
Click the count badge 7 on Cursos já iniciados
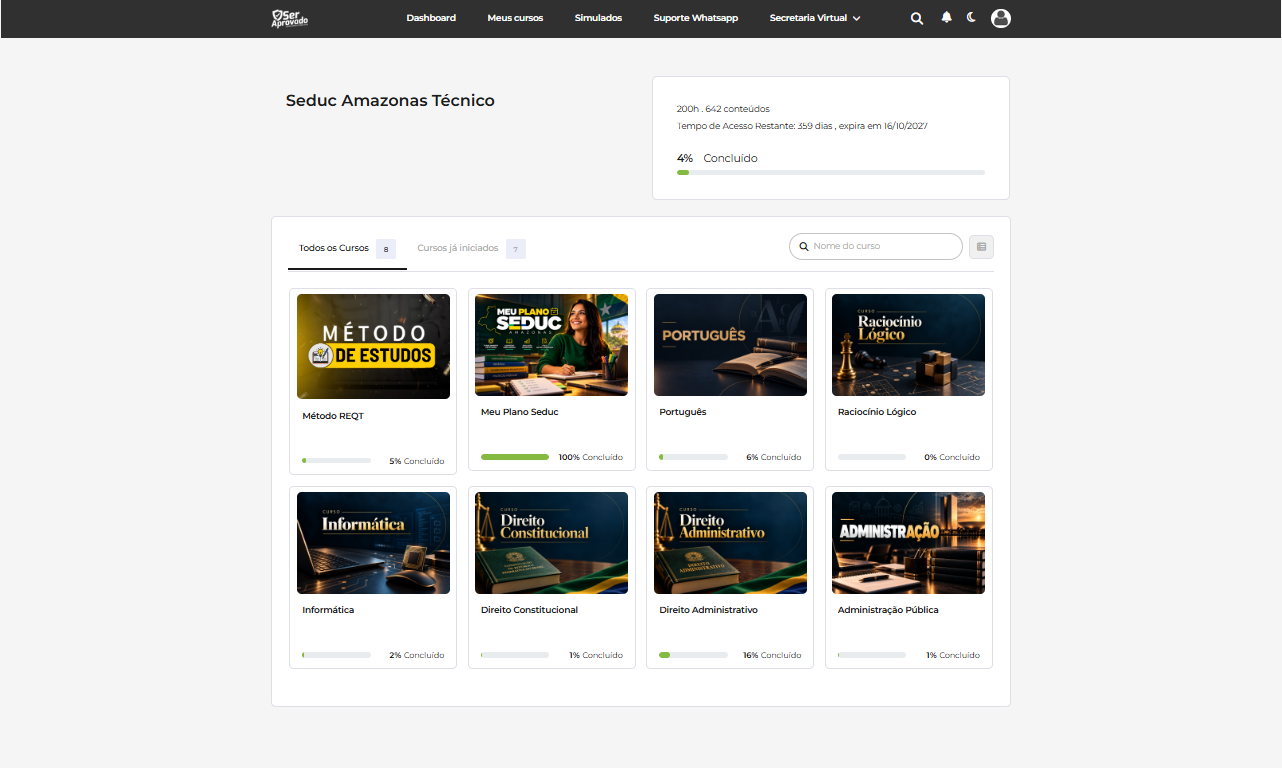pos(516,249)
